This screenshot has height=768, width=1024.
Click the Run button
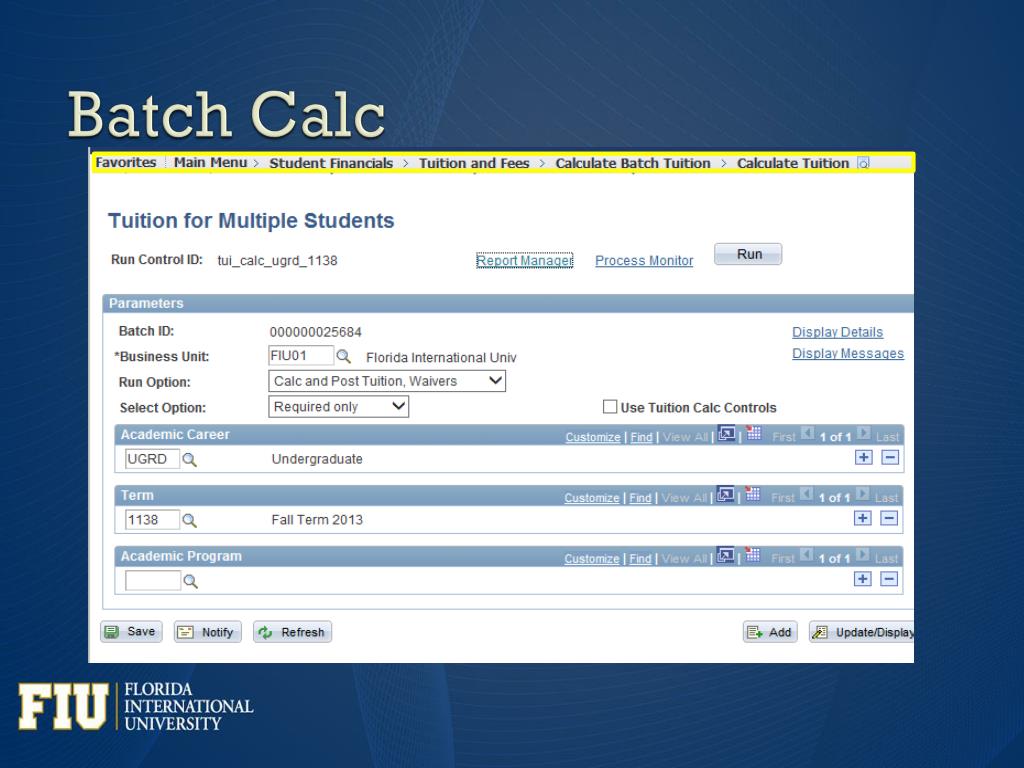click(748, 254)
